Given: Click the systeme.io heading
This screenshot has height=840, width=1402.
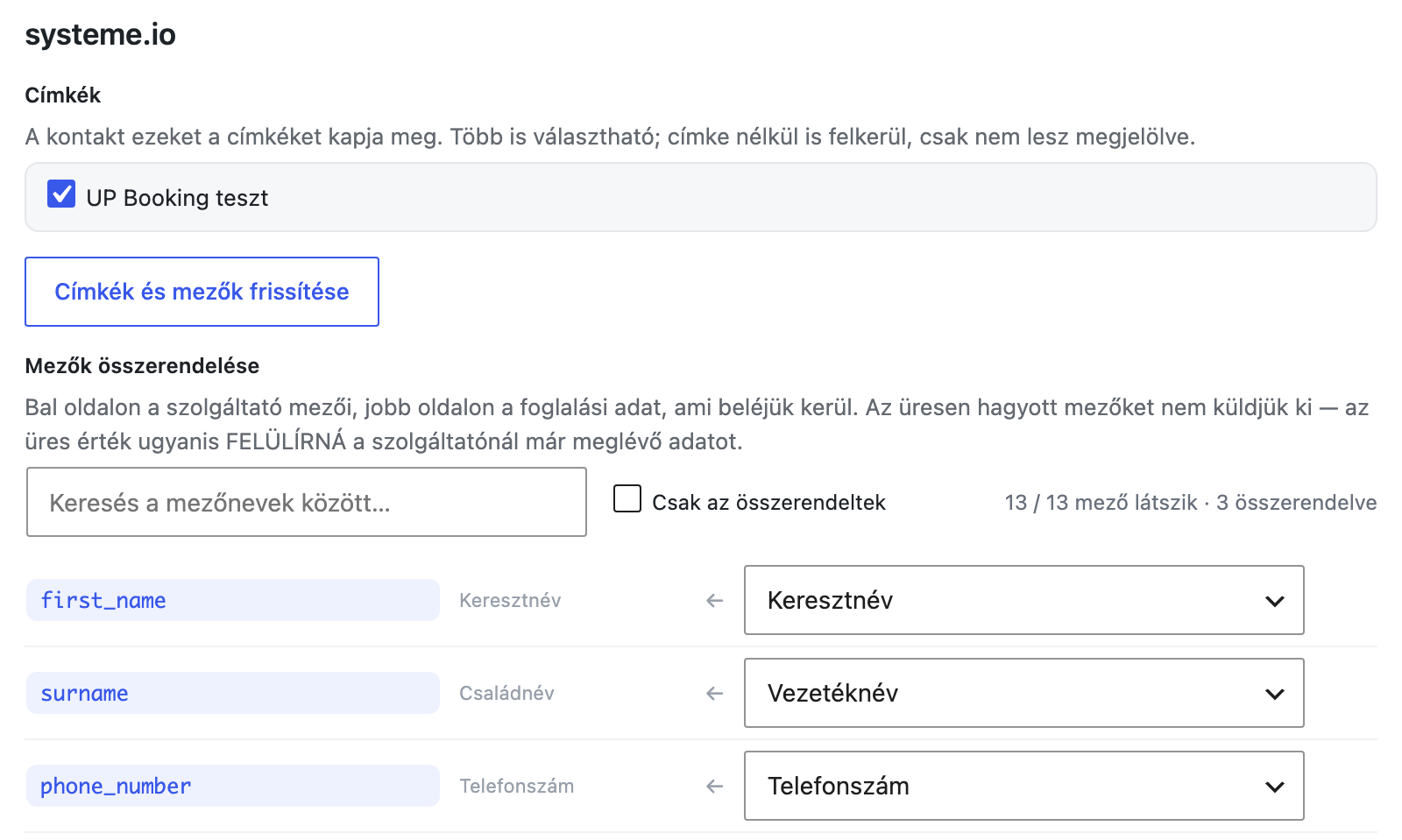Looking at the screenshot, I should click(101, 34).
